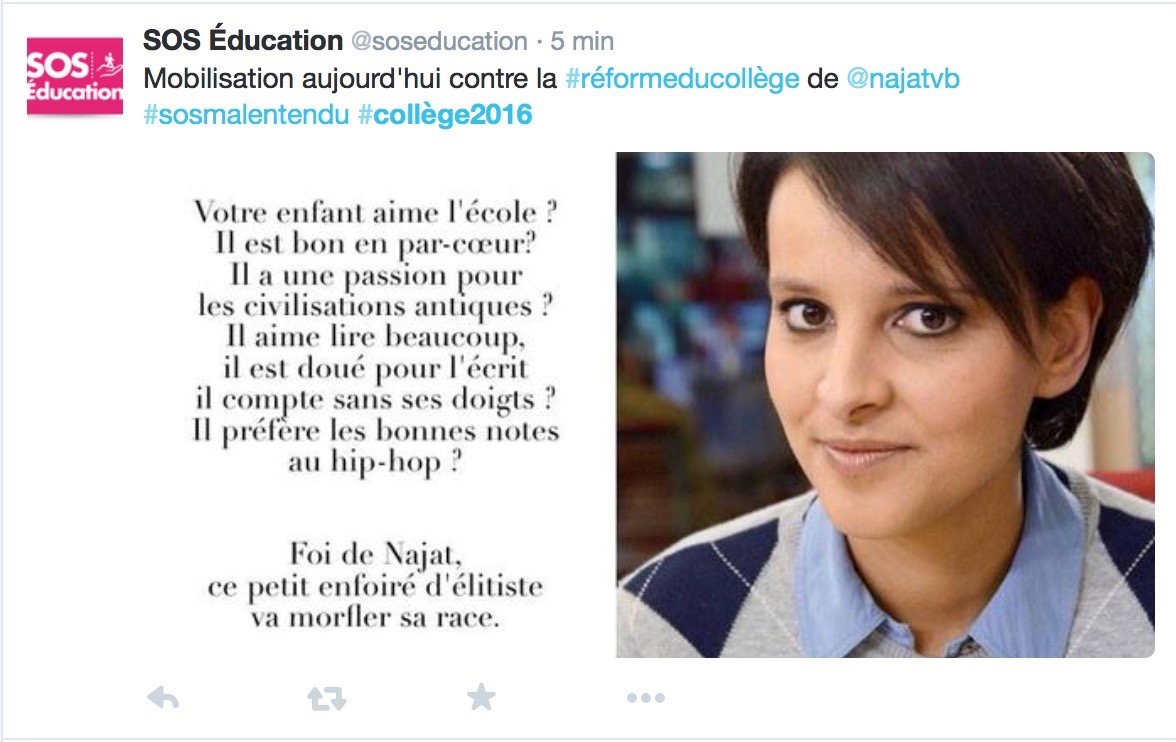Follow the #réformeducollège hashtag
Viewport: 1176px width, 742px height.
pos(682,79)
